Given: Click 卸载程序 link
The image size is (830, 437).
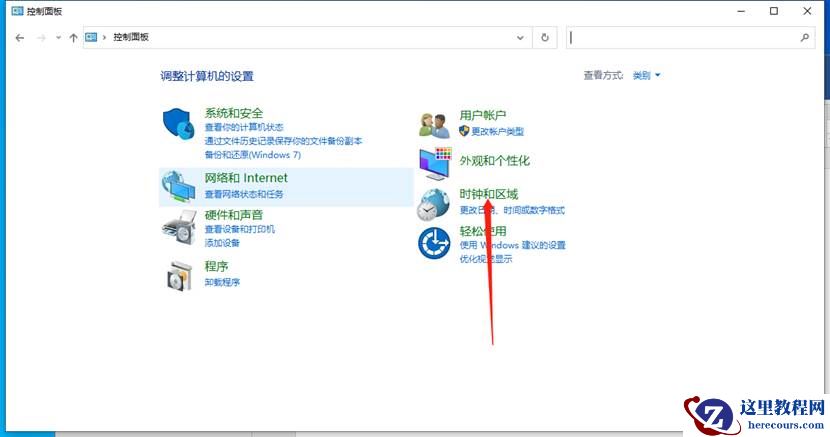Looking at the screenshot, I should pyautogui.click(x=222, y=282).
